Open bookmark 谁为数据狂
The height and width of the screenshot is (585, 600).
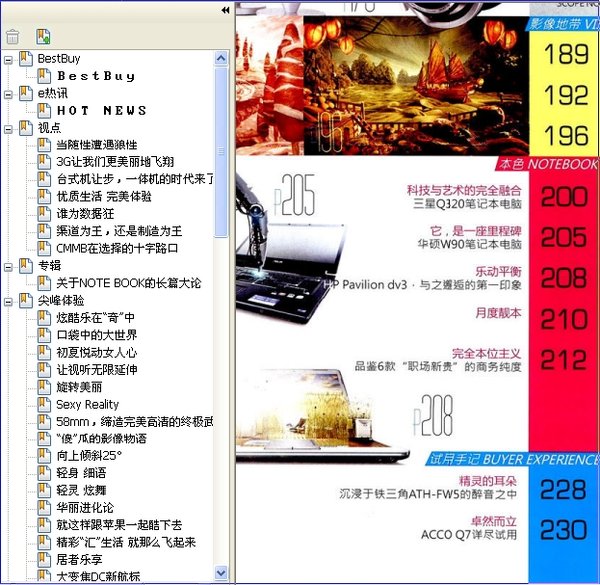coord(85,214)
